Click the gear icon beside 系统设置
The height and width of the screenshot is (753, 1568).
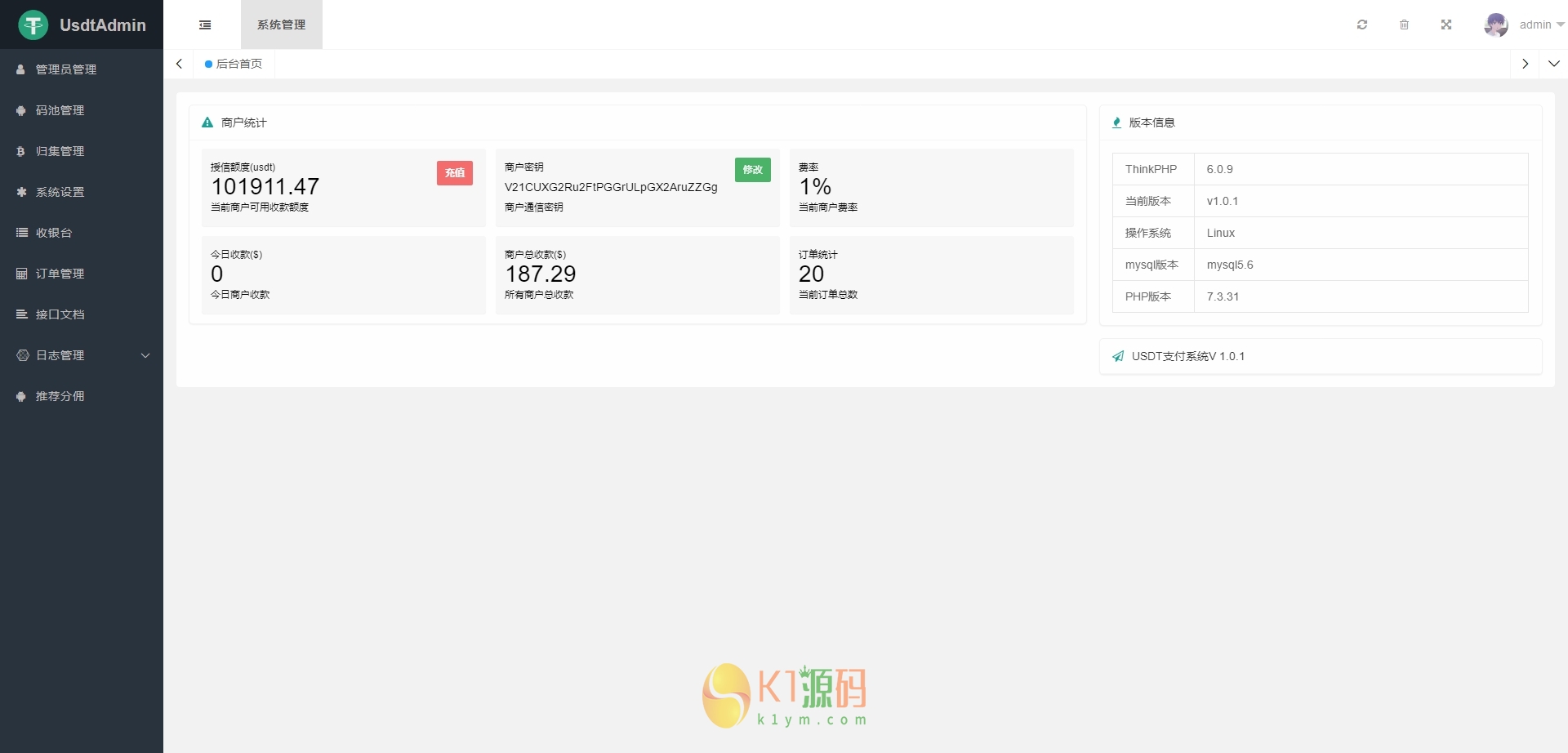[x=21, y=193]
